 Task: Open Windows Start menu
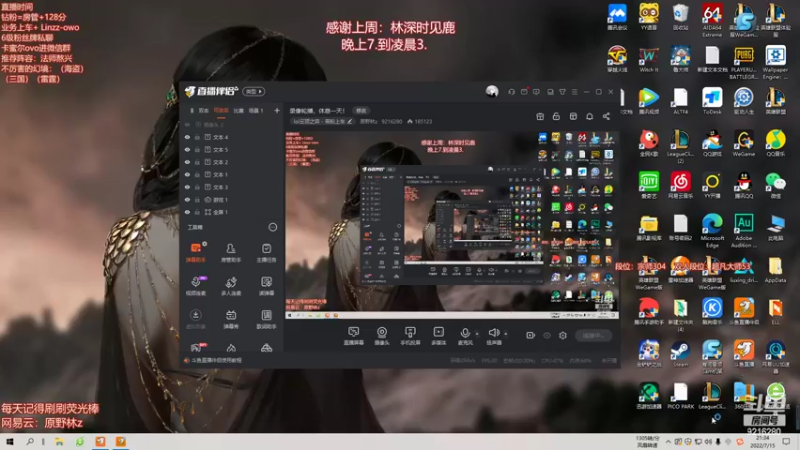click(x=10, y=442)
